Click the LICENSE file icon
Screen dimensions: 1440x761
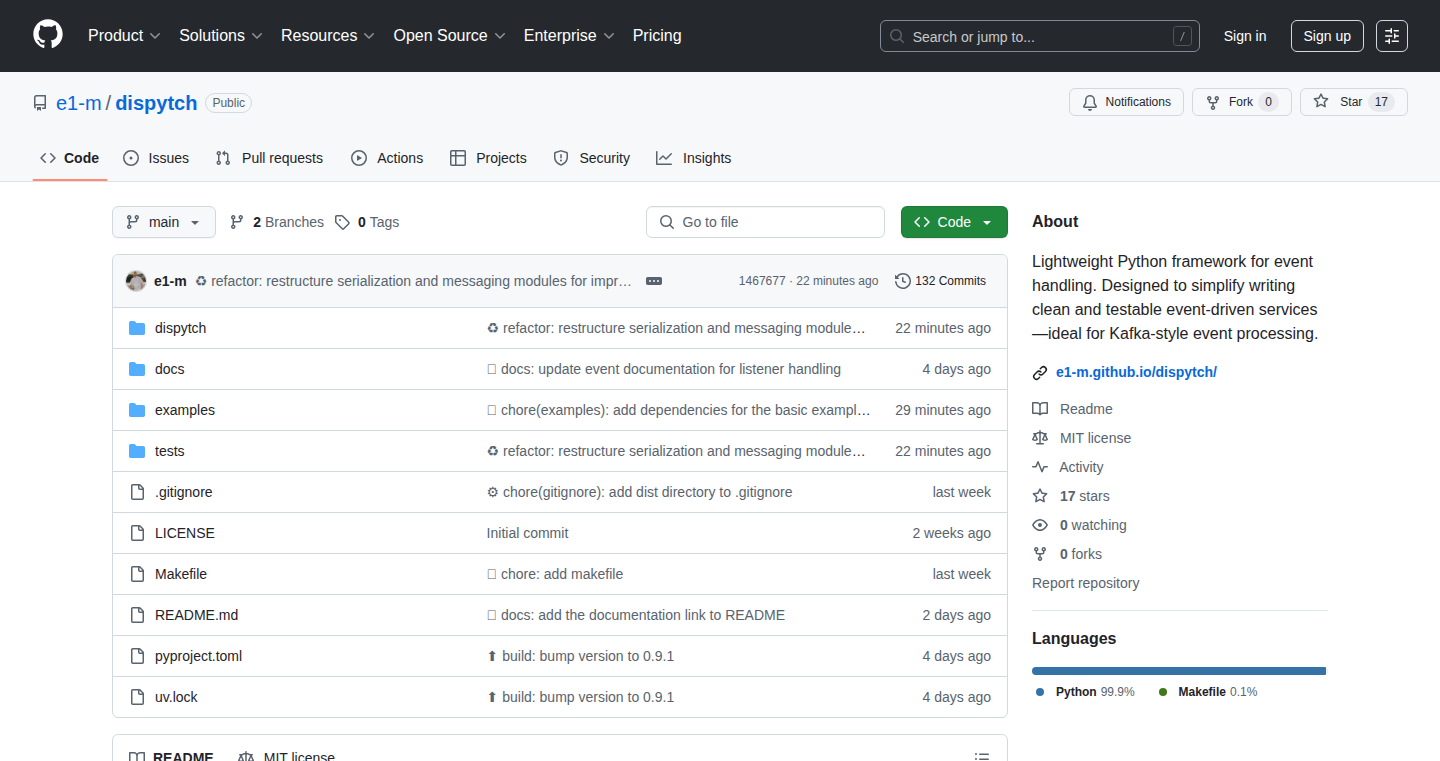tap(137, 533)
